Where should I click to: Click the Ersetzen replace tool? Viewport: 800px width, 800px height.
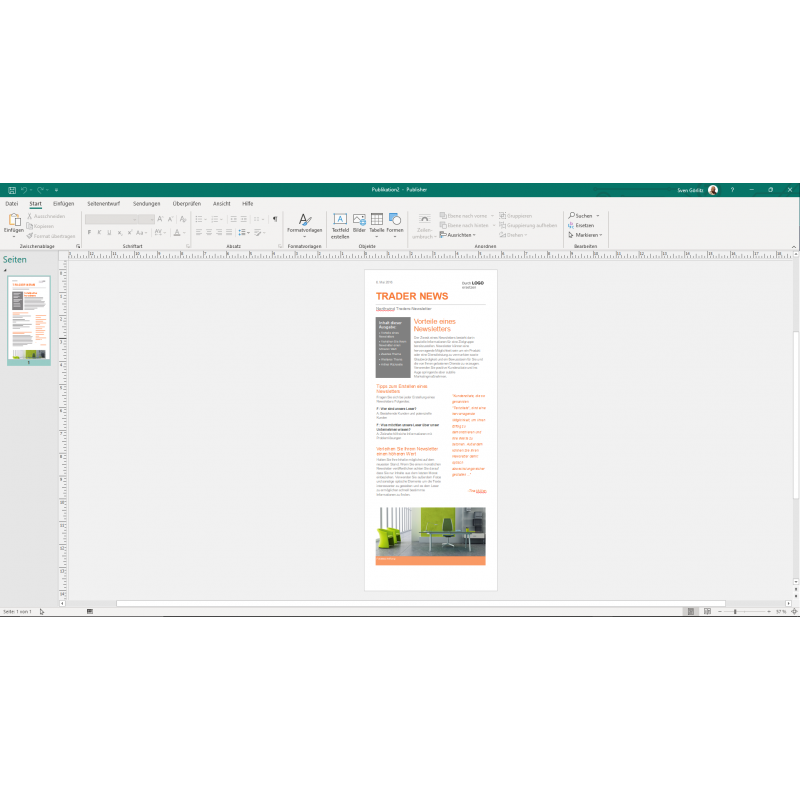[581, 225]
